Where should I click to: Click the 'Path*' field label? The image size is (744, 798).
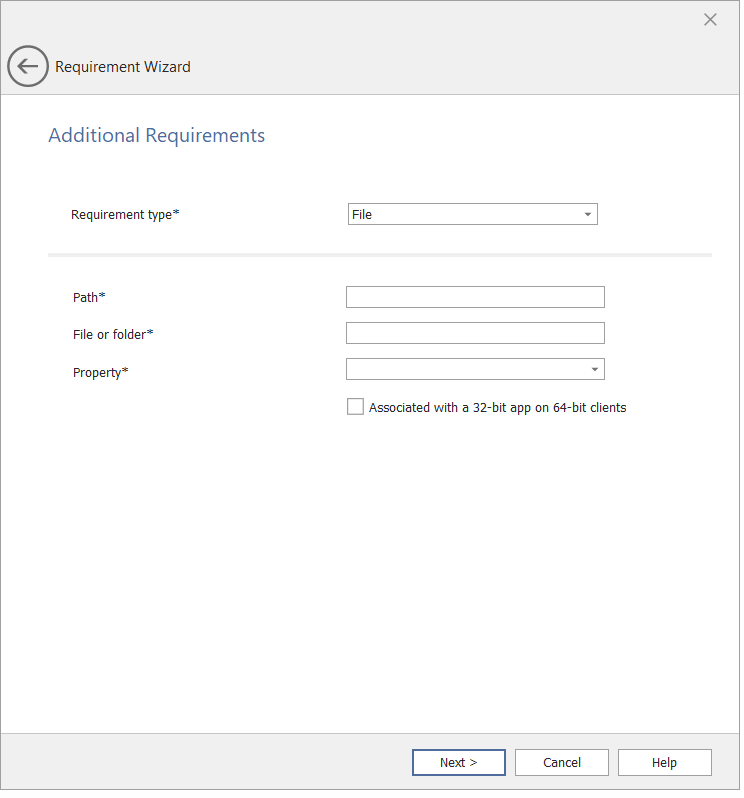point(89,298)
